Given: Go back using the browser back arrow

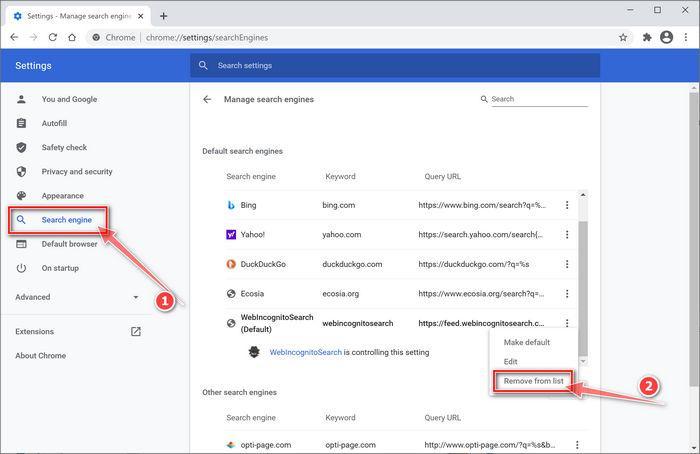Looking at the screenshot, I should (14, 37).
